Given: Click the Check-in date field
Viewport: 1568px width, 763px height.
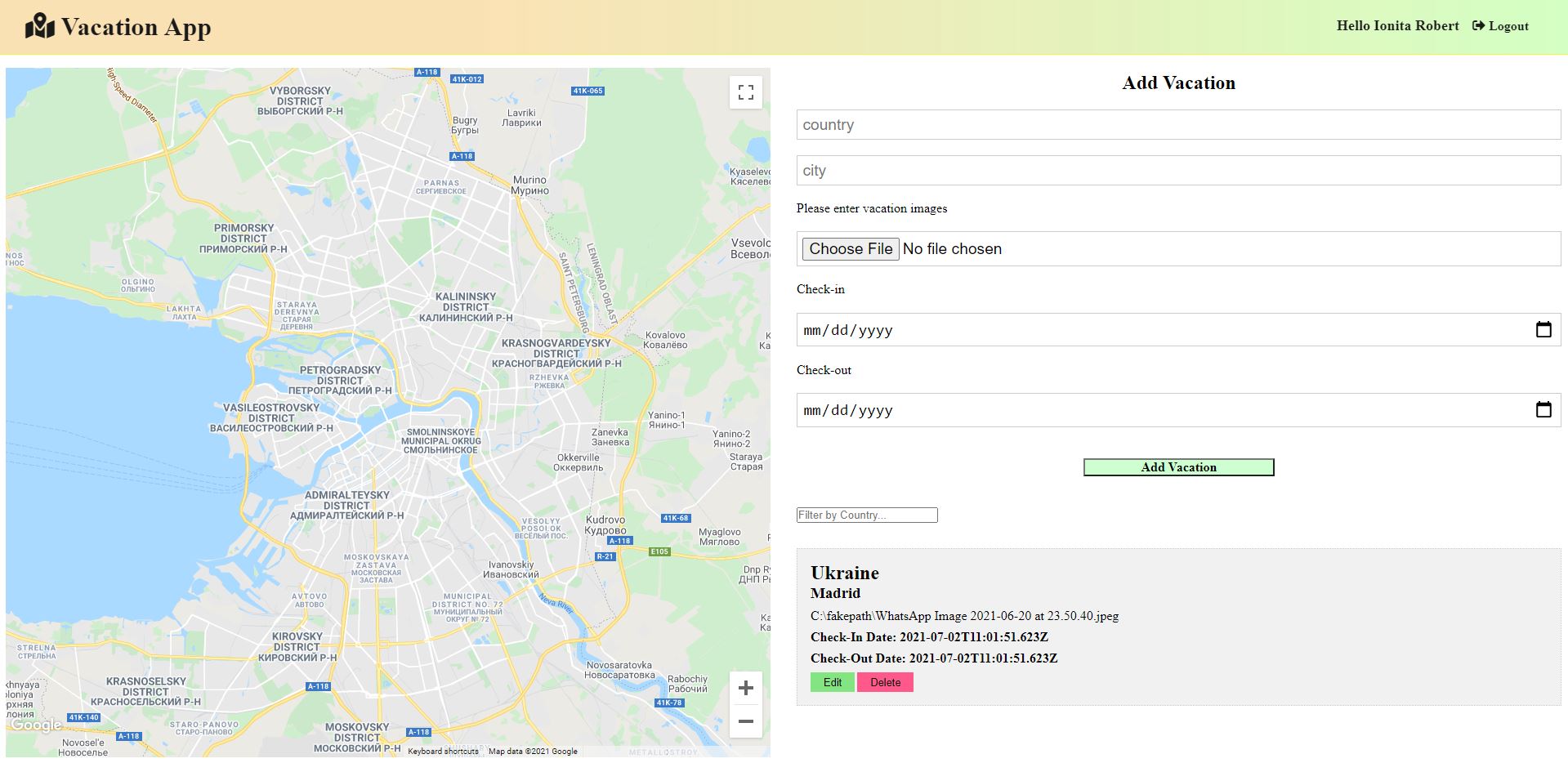Looking at the screenshot, I should (x=1178, y=330).
